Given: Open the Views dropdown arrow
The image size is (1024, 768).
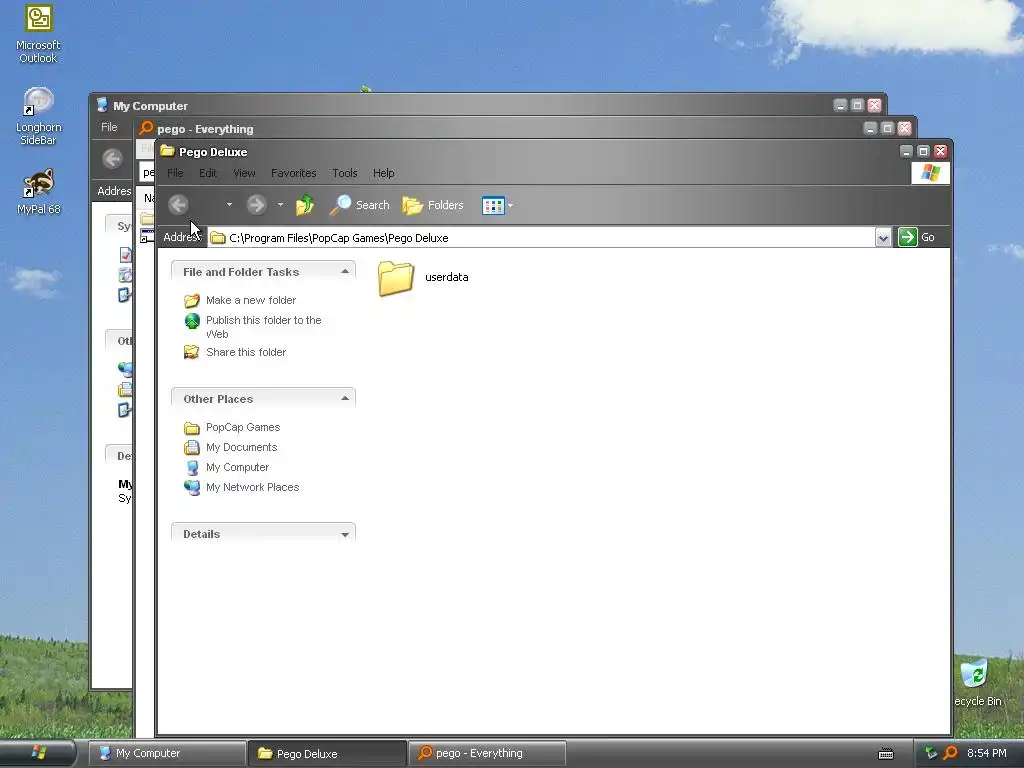Looking at the screenshot, I should [510, 206].
